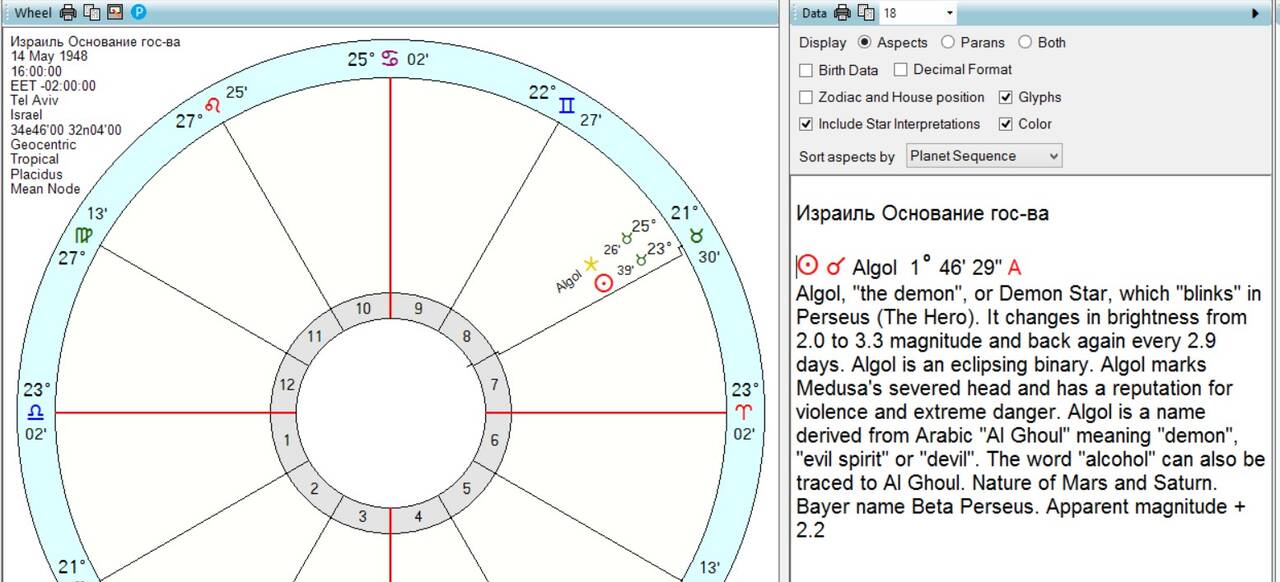1280x582 pixels.
Task: Click the Wheel panel title
Action: click(33, 13)
